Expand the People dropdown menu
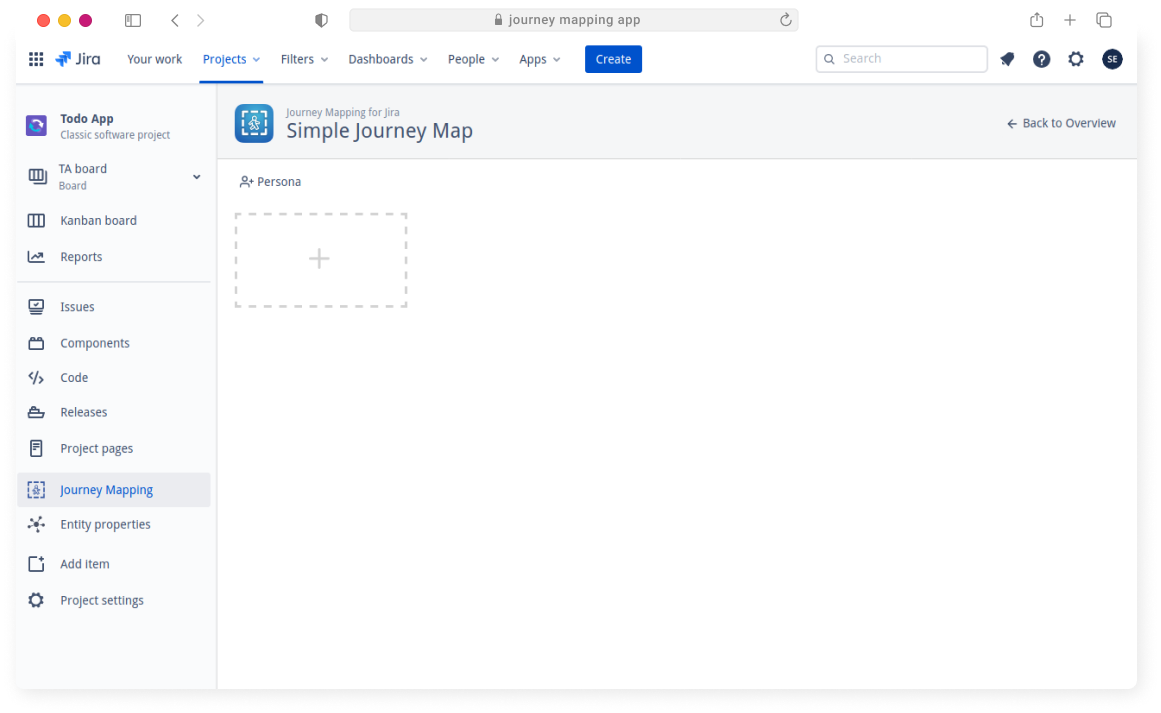 pyautogui.click(x=473, y=59)
